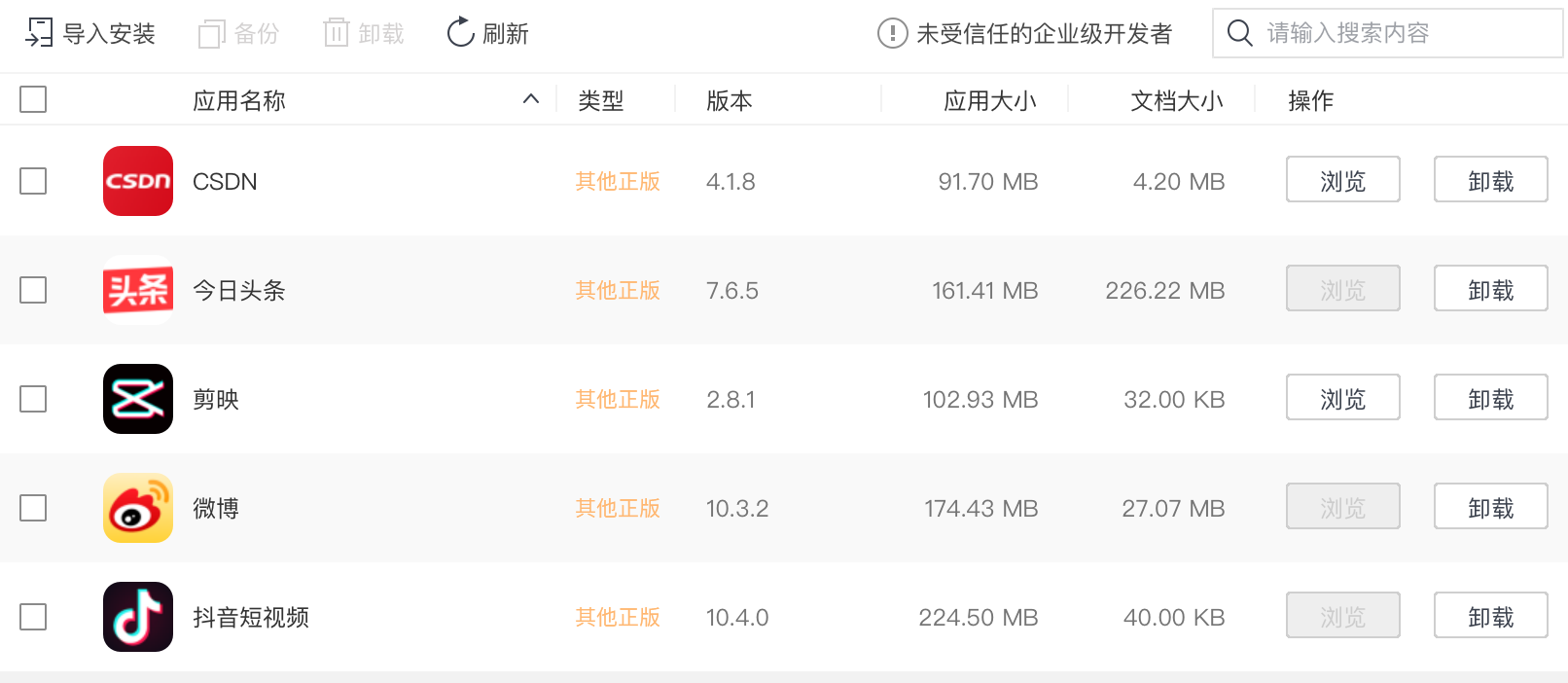Click the 导入安装 import icon
The width and height of the screenshot is (1568, 683).
point(41,32)
